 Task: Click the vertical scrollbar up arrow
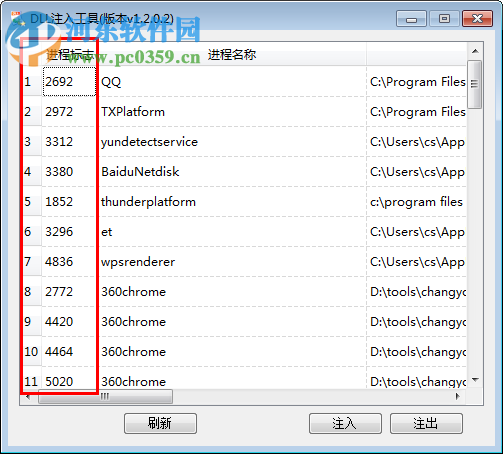pos(475,51)
